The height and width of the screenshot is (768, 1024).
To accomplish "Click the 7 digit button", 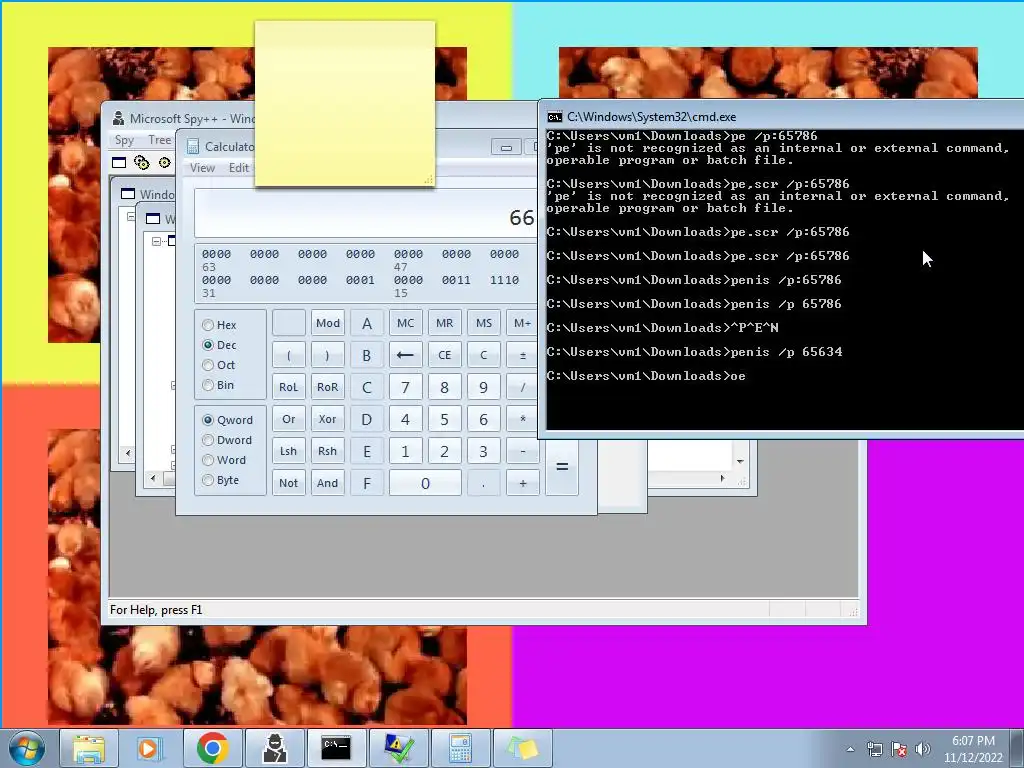I will pyautogui.click(x=406, y=387).
